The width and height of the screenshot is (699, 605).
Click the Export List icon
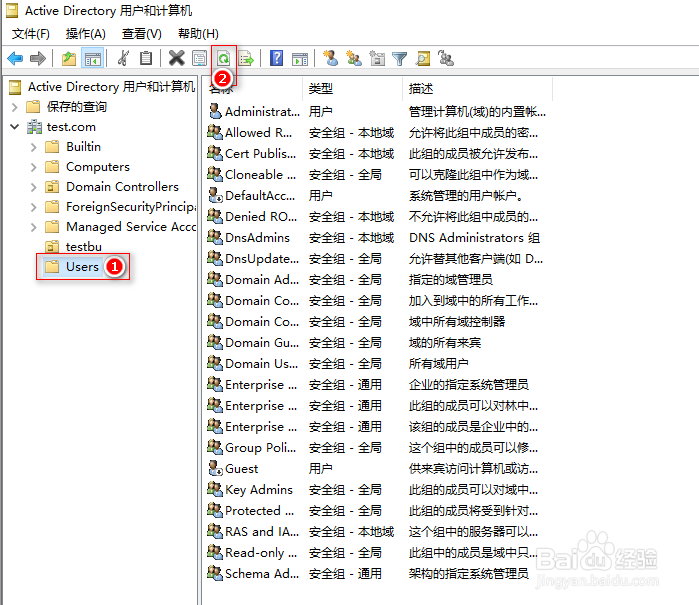[x=246, y=58]
